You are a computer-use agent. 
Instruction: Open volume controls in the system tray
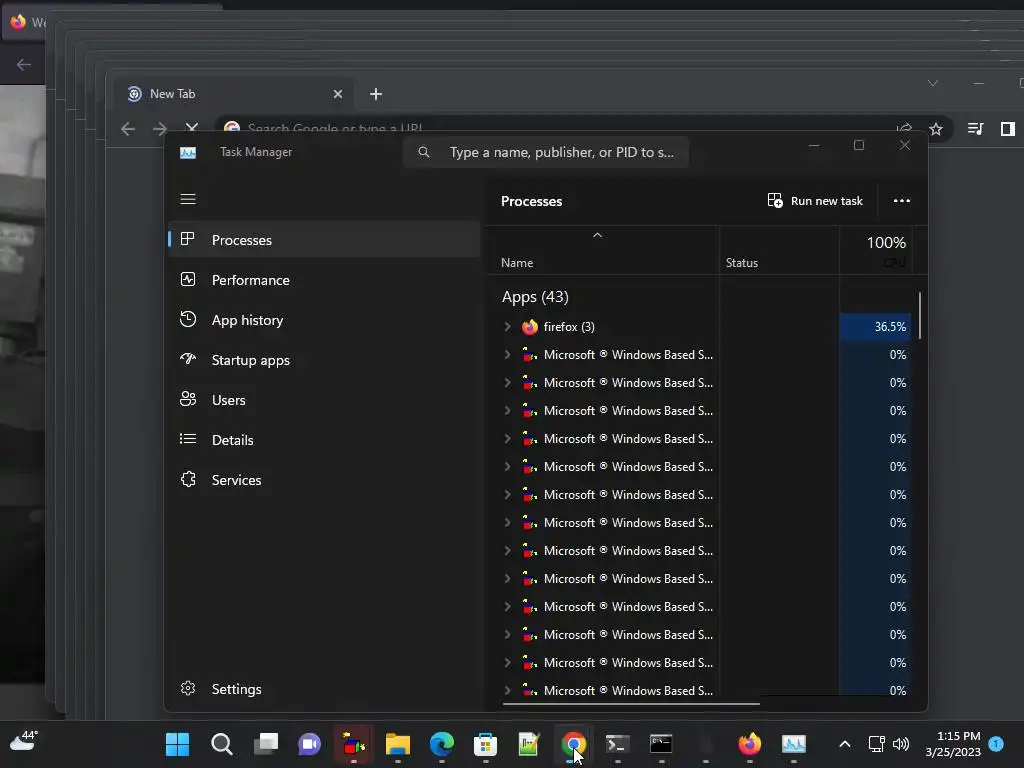901,744
